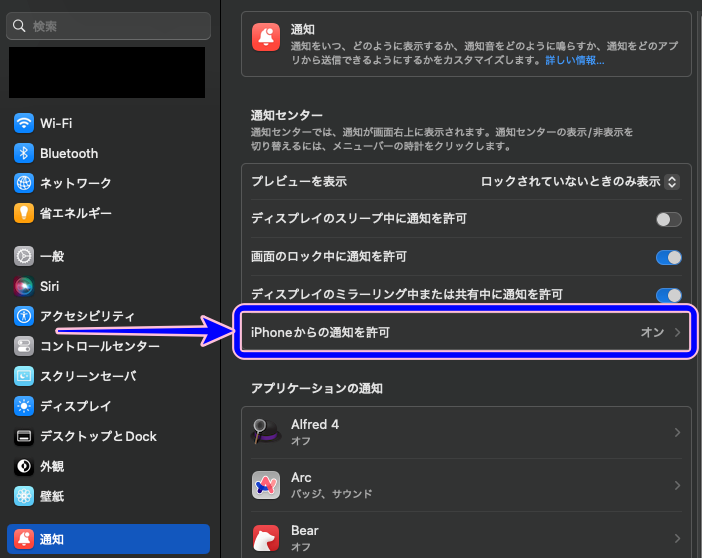Select 壁紙 in the sidebar

(108, 496)
